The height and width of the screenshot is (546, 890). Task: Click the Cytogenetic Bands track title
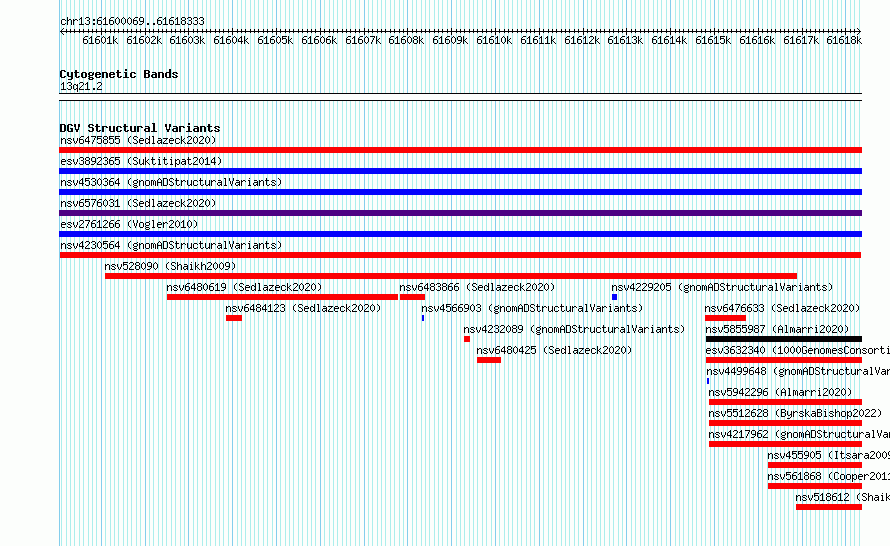(x=119, y=74)
